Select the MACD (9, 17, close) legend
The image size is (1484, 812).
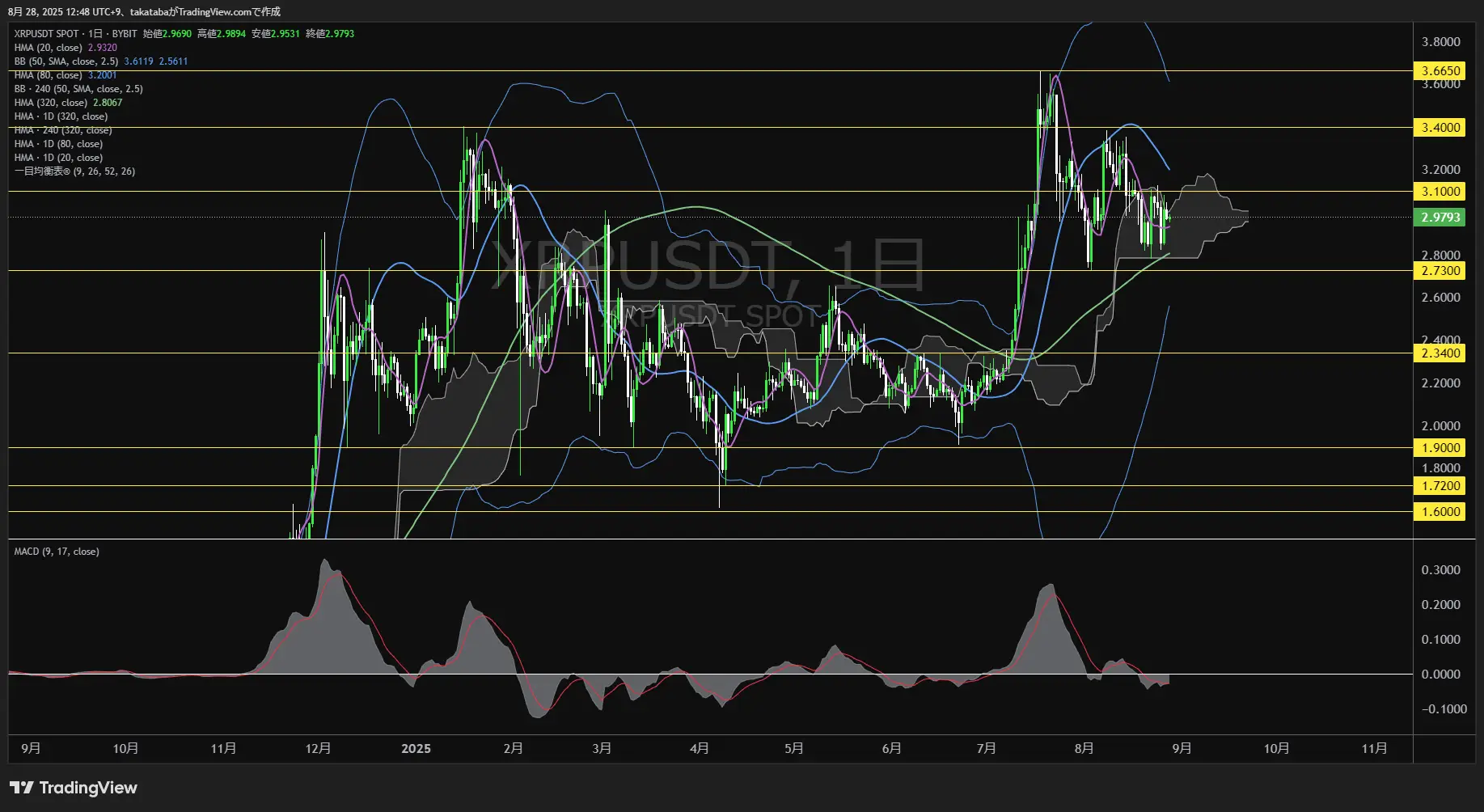57,552
